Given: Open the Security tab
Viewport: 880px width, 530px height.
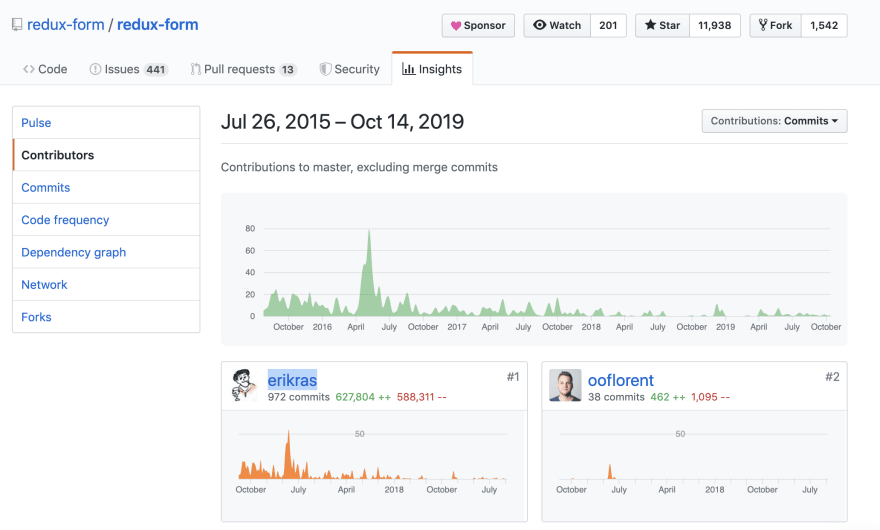Looking at the screenshot, I should (x=350, y=69).
